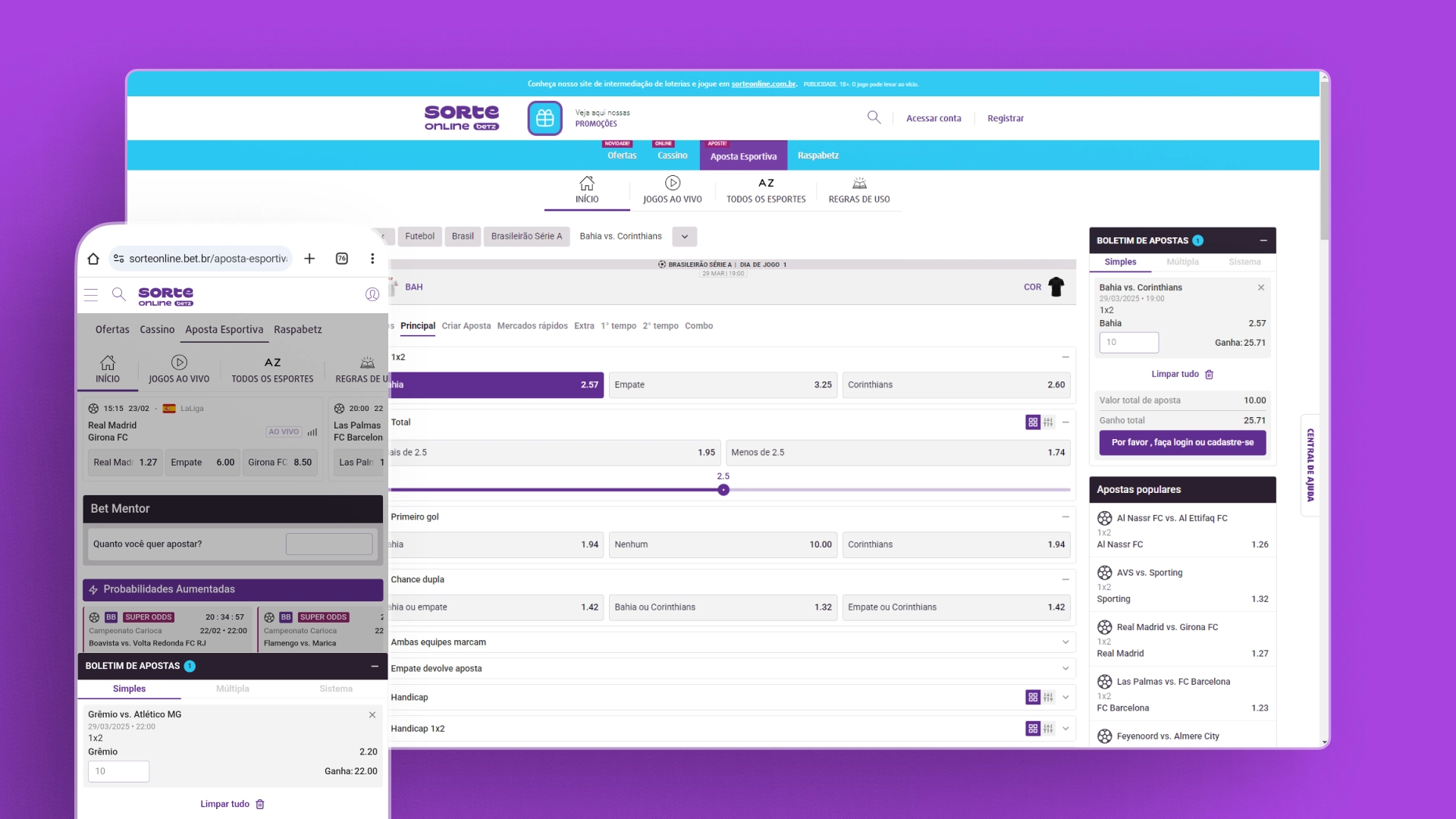This screenshot has height=819, width=1456.
Task: Expand the Ambas equipes marcam market
Action: point(1065,642)
